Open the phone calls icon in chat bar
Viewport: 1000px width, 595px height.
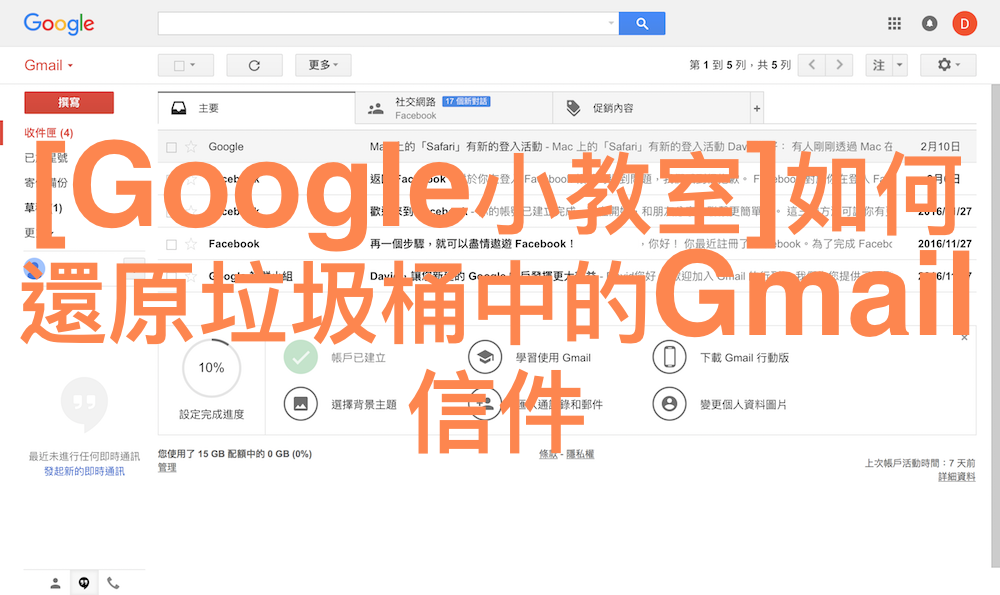click(113, 583)
